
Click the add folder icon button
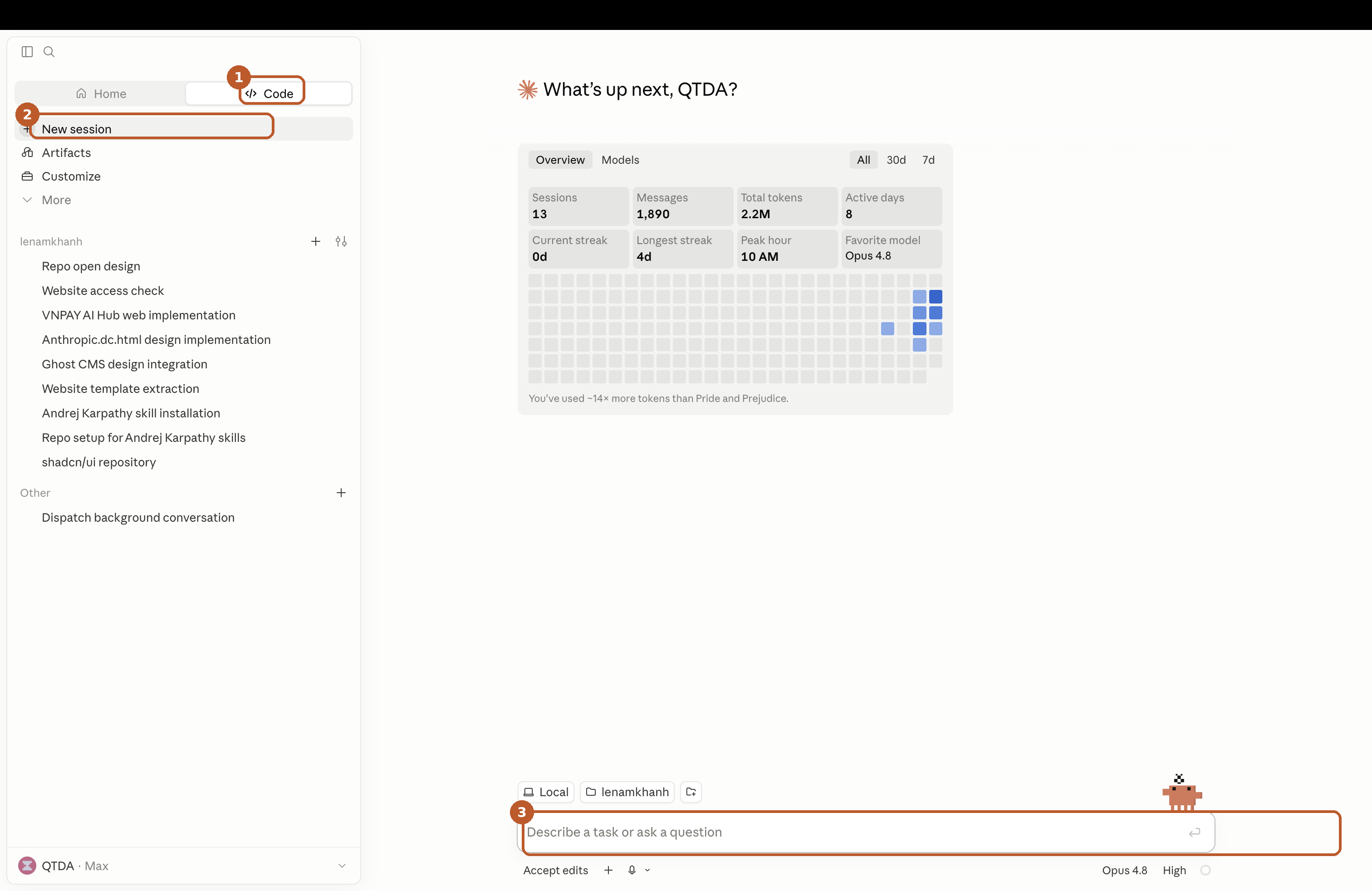691,792
